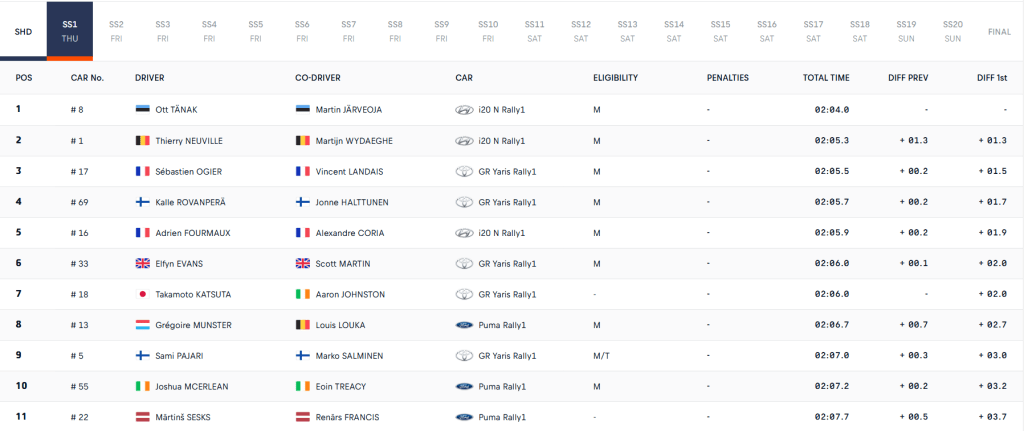Click Hyundai logo in Ott TÄNAK's row
The height and width of the screenshot is (431, 1024).
463,109
